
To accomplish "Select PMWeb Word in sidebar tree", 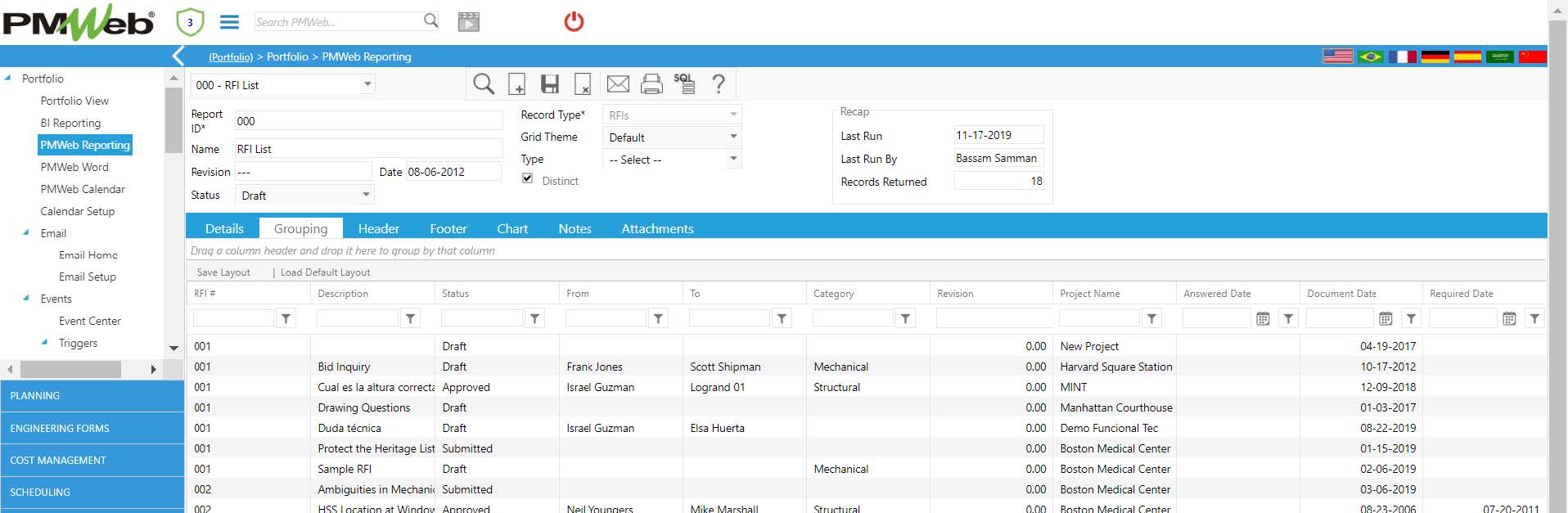I will pyautogui.click(x=74, y=167).
